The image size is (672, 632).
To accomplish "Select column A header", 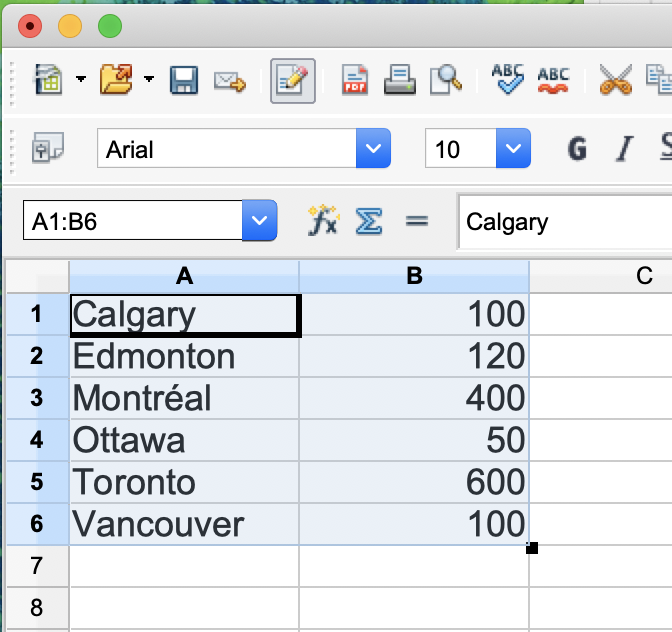I will [184, 276].
